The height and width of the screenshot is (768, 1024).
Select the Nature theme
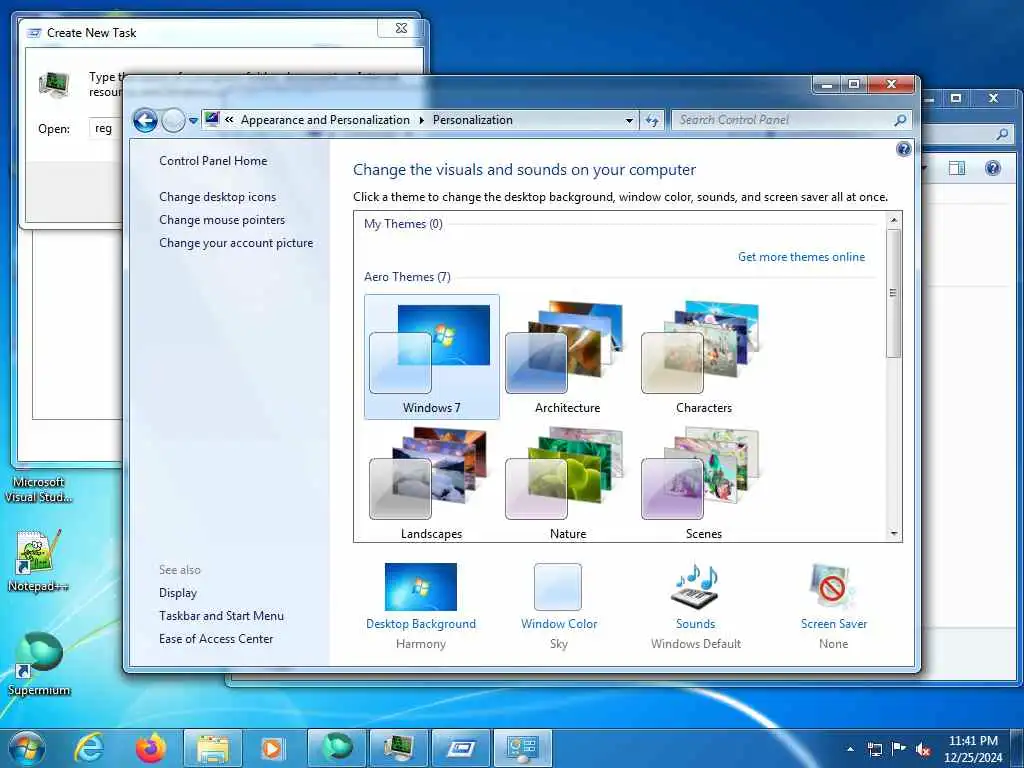click(x=568, y=483)
